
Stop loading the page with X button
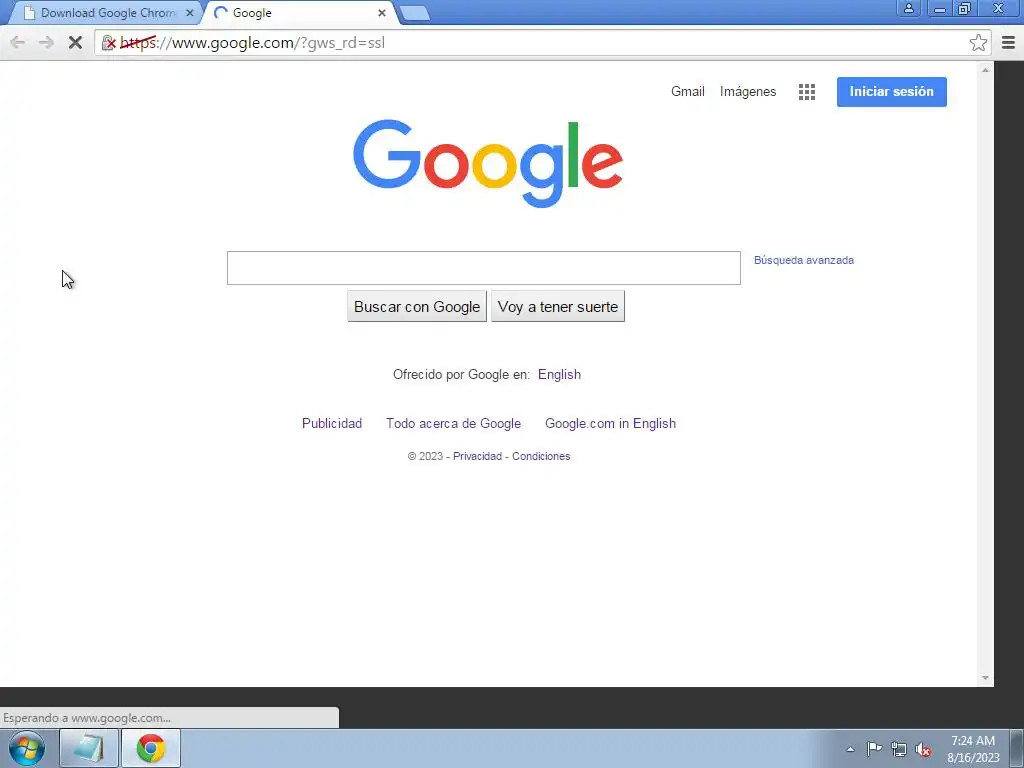click(x=75, y=43)
